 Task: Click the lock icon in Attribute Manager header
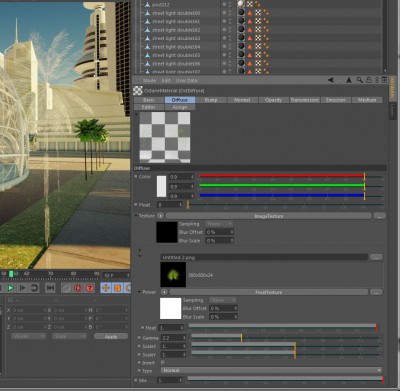tap(369, 80)
